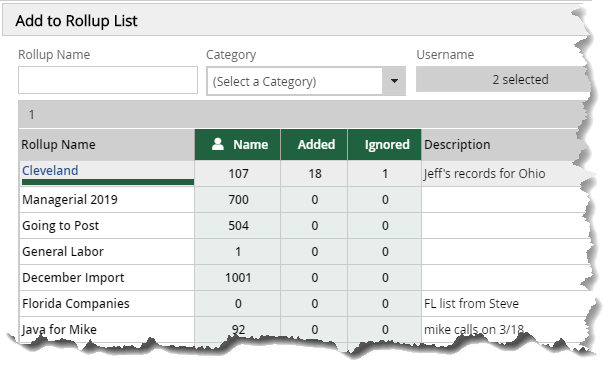Viewport: 611px width, 369px height.
Task: Click the 504 count for Going to Post
Action: point(238,226)
